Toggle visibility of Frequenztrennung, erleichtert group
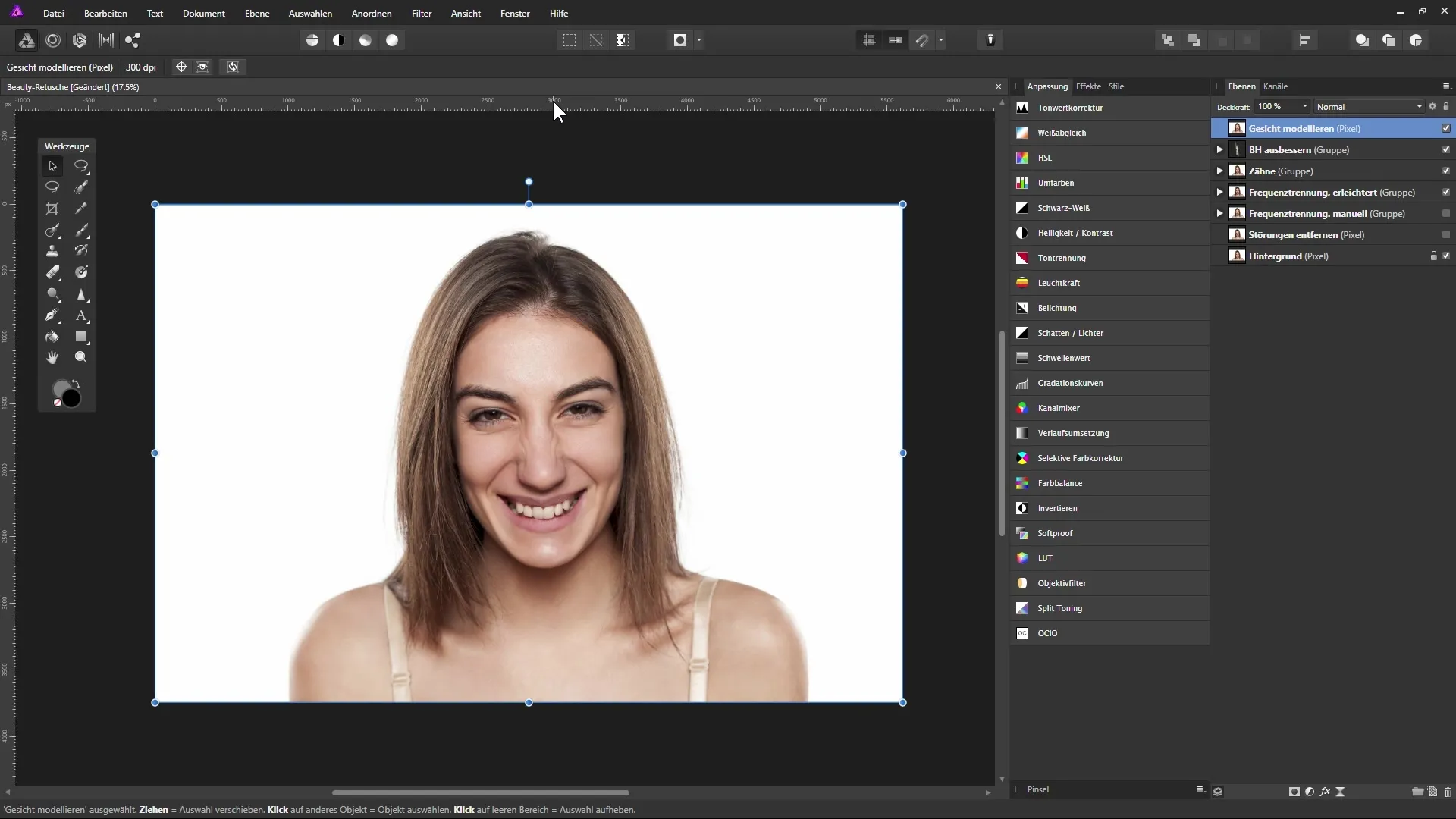 pyautogui.click(x=1446, y=193)
